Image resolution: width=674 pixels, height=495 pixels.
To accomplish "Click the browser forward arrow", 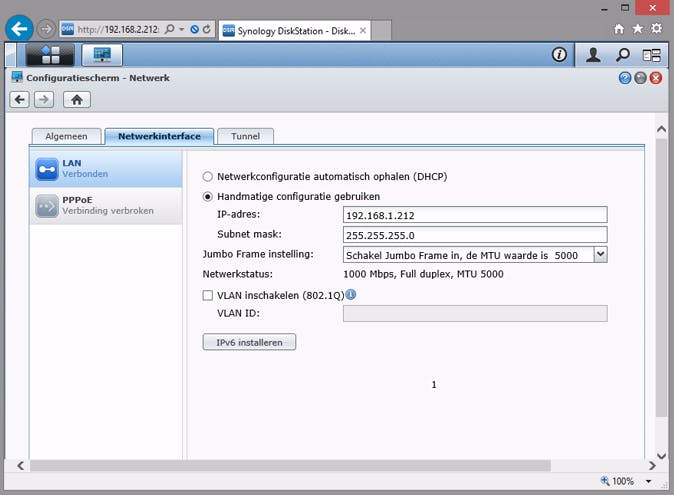I will pyautogui.click(x=46, y=29).
